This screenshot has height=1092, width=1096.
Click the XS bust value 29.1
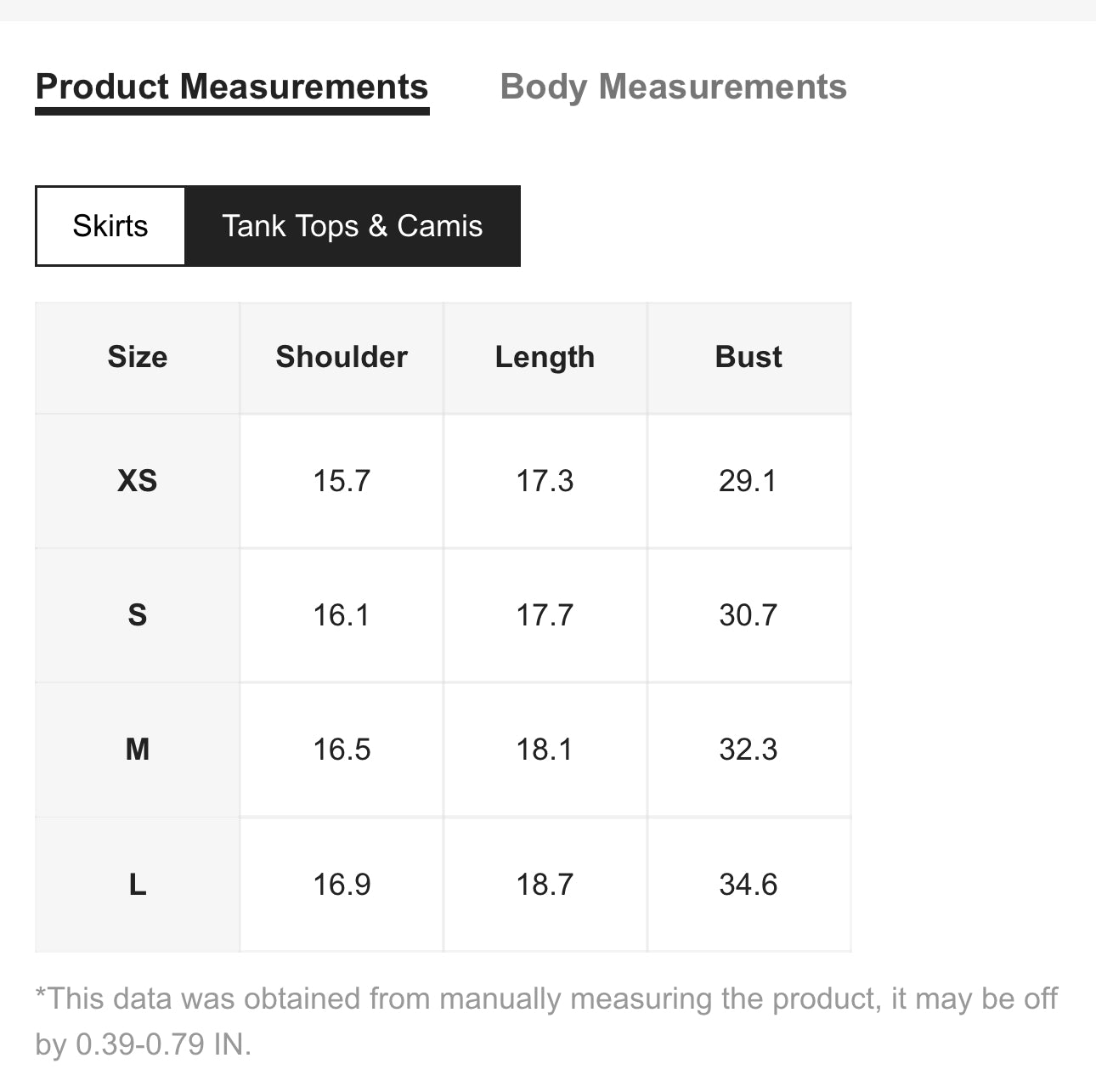pyautogui.click(x=749, y=481)
